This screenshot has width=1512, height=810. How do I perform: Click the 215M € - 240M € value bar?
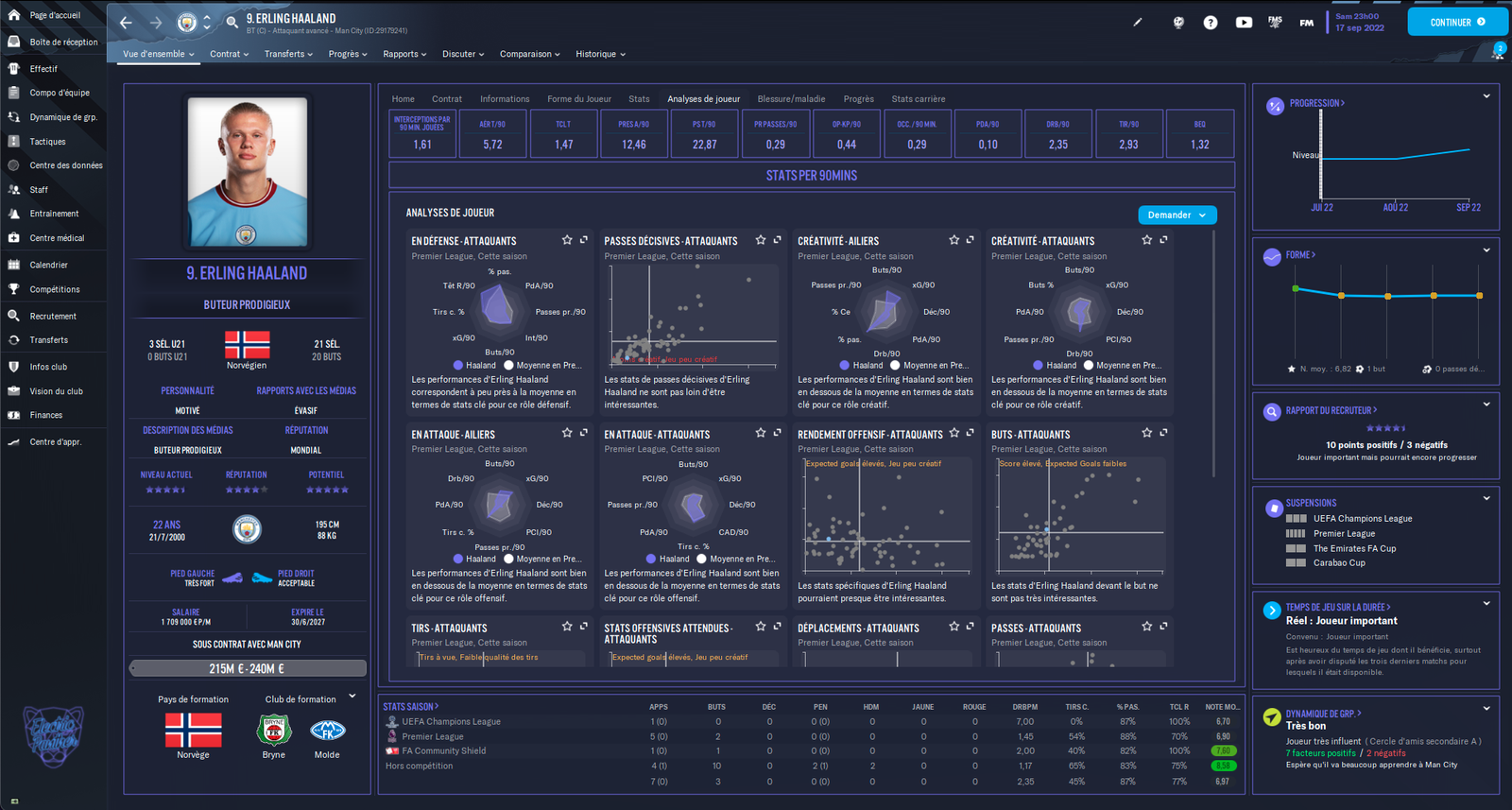point(248,668)
